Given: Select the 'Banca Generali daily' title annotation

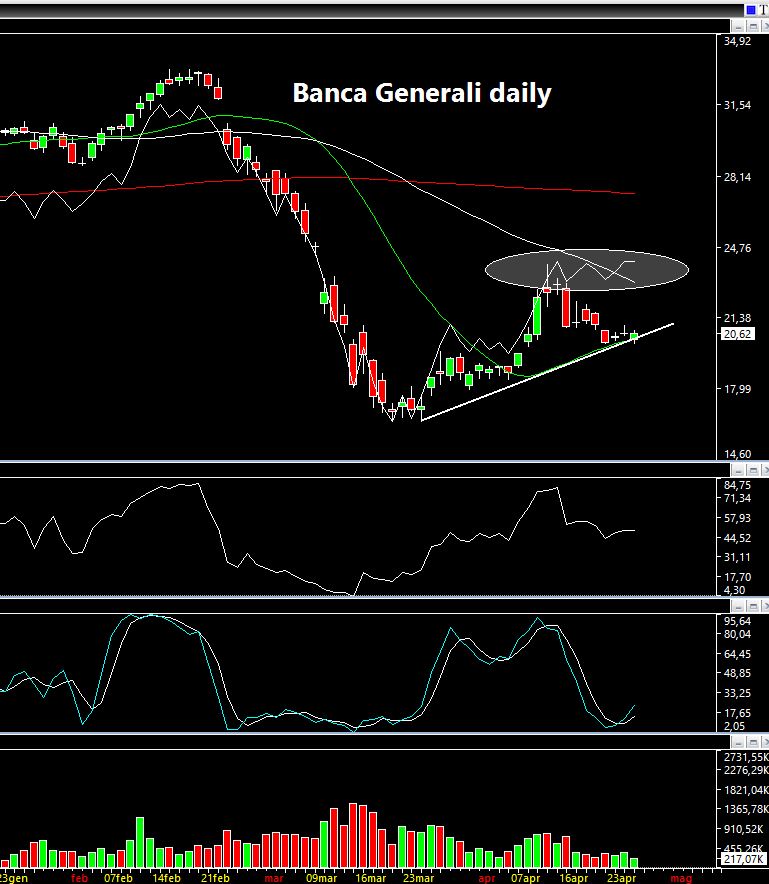Looking at the screenshot, I should click(422, 93).
